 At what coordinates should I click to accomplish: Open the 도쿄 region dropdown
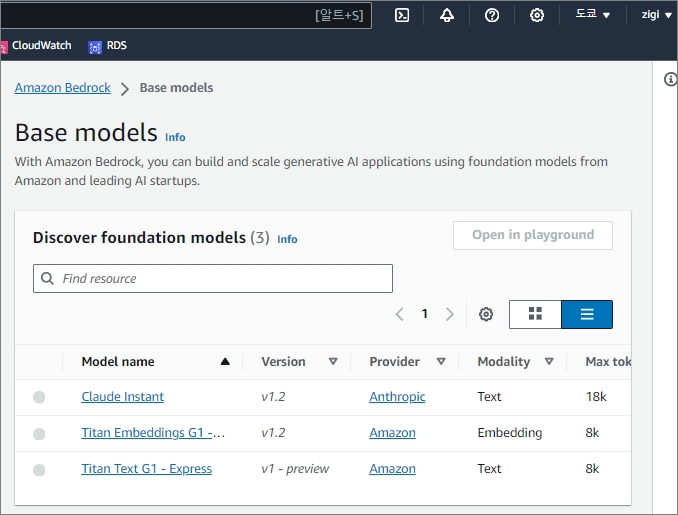592,15
